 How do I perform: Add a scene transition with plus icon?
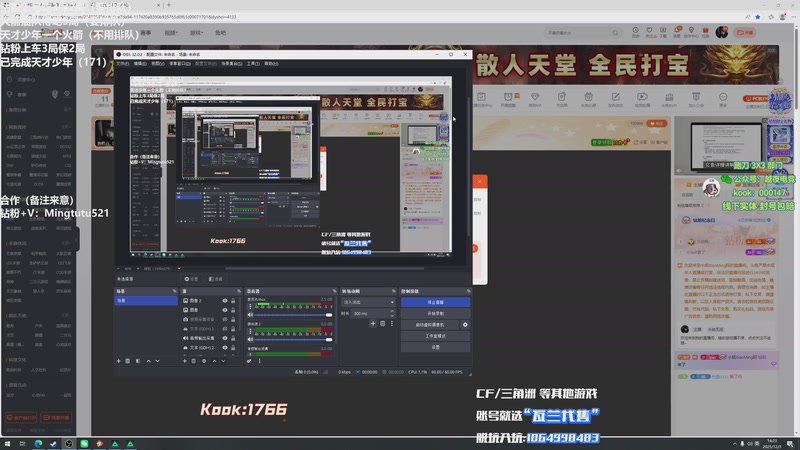pos(373,323)
